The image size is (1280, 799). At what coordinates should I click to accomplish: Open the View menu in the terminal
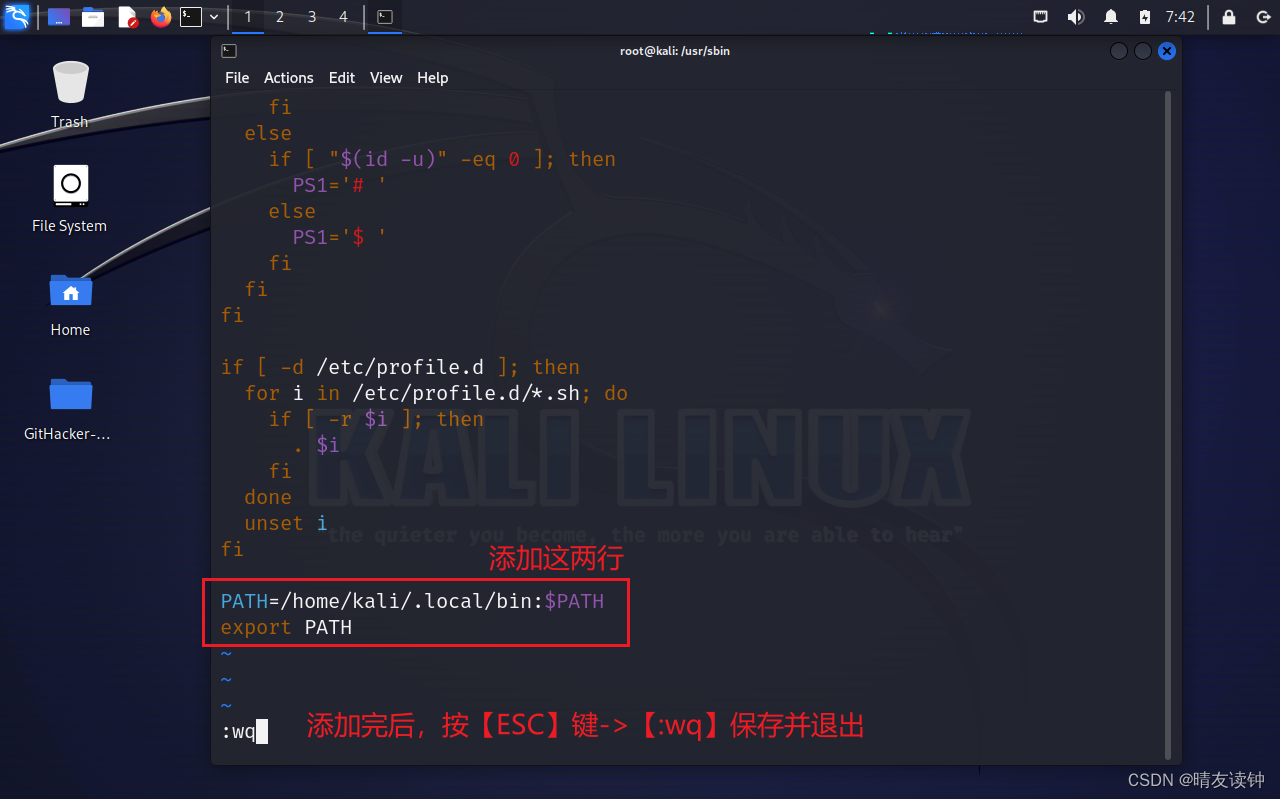coord(386,78)
